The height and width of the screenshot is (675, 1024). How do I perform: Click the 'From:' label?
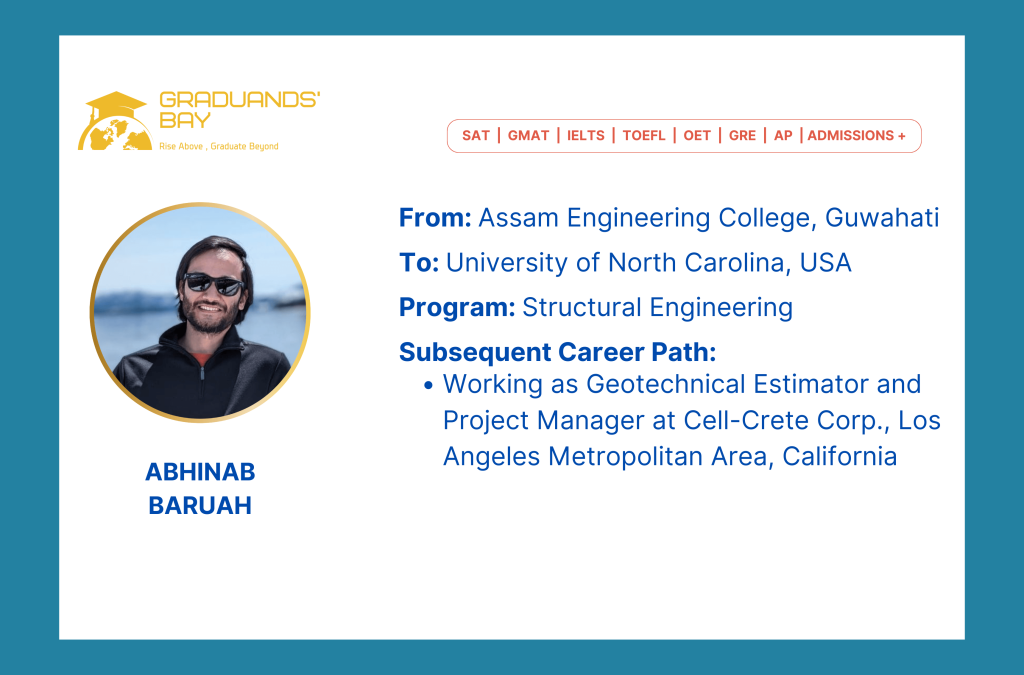(435, 218)
